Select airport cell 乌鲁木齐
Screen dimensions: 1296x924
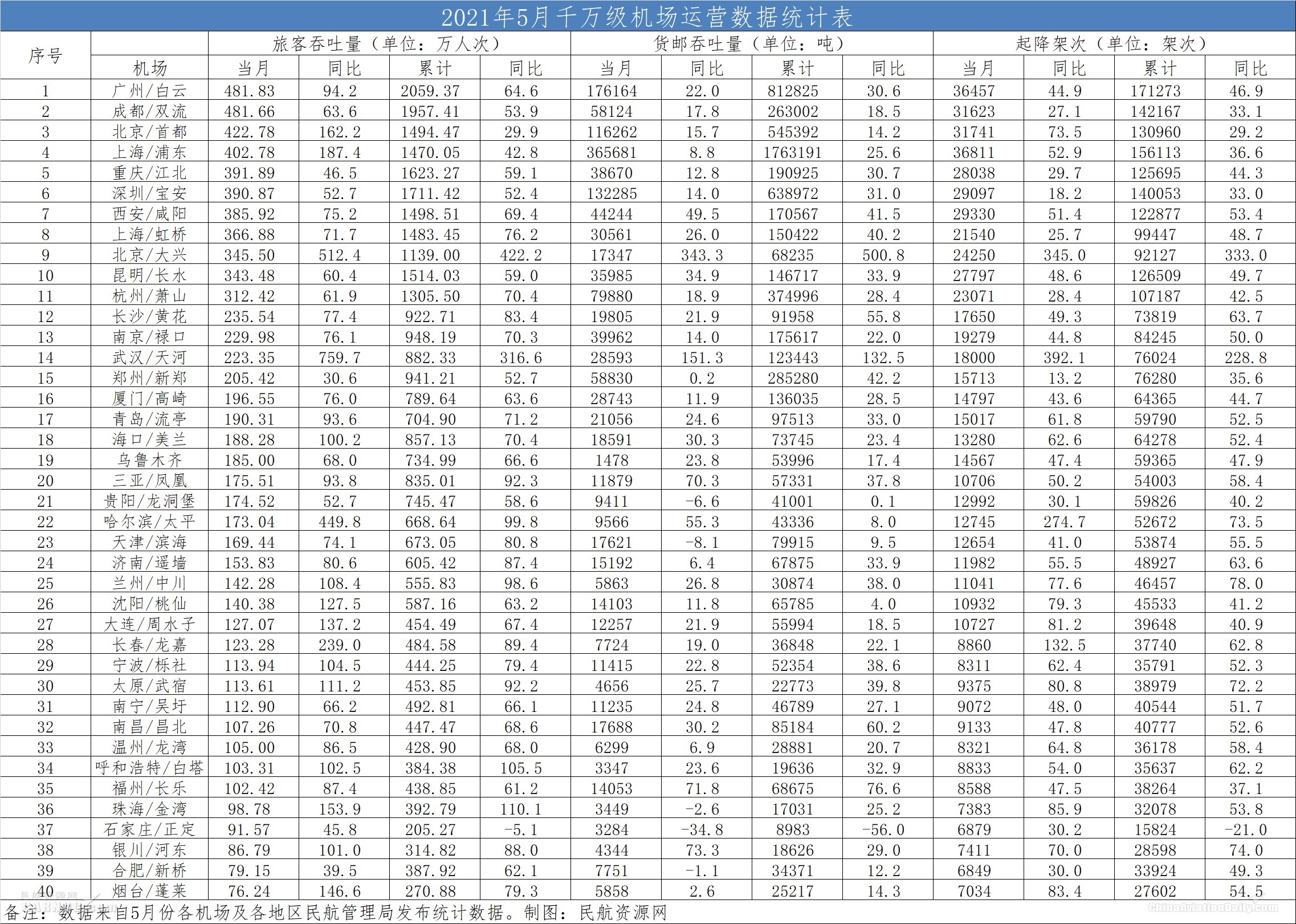(150, 460)
